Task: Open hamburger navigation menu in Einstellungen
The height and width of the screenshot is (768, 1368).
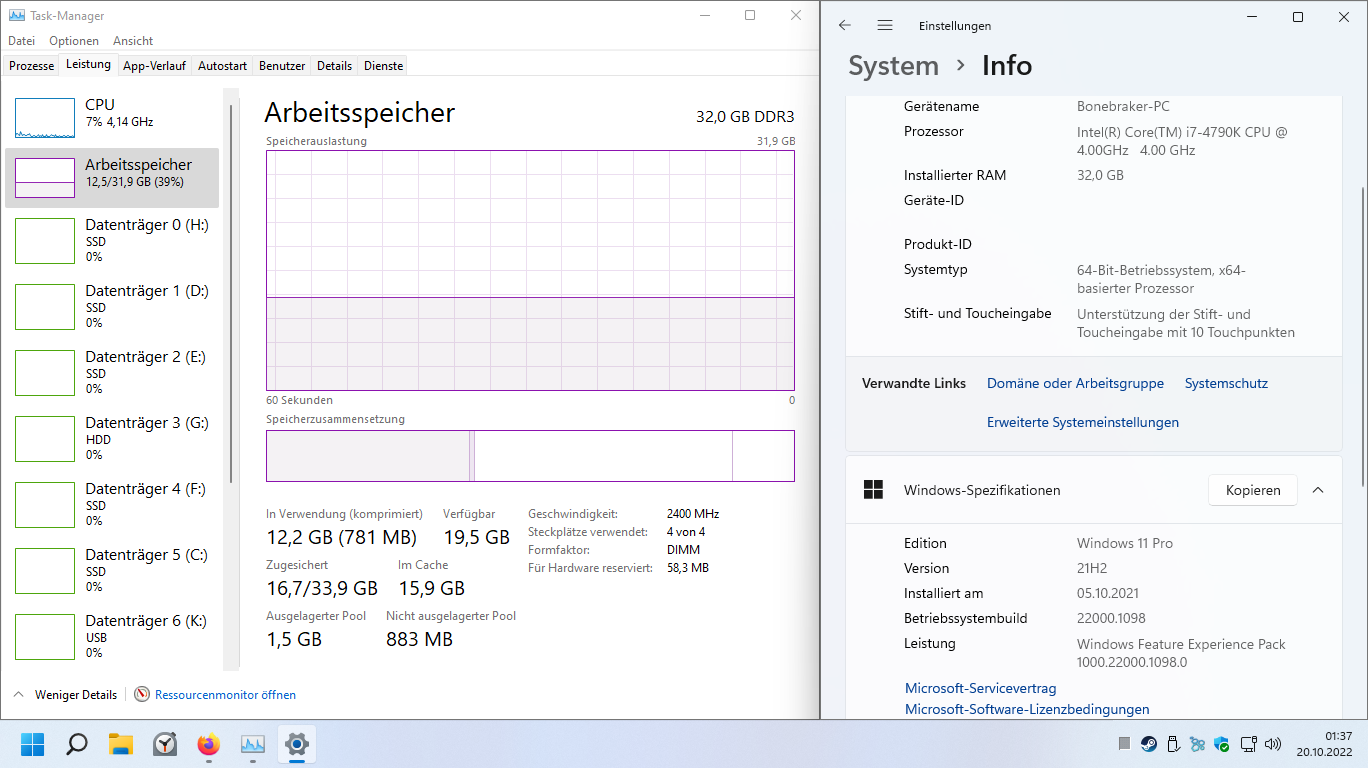Action: pyautogui.click(x=885, y=25)
